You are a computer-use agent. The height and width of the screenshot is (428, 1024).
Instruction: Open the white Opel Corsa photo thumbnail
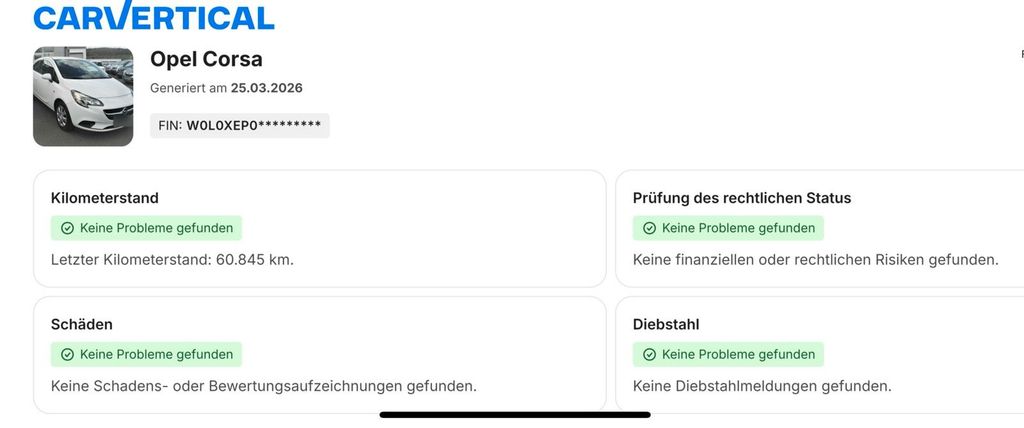point(83,96)
